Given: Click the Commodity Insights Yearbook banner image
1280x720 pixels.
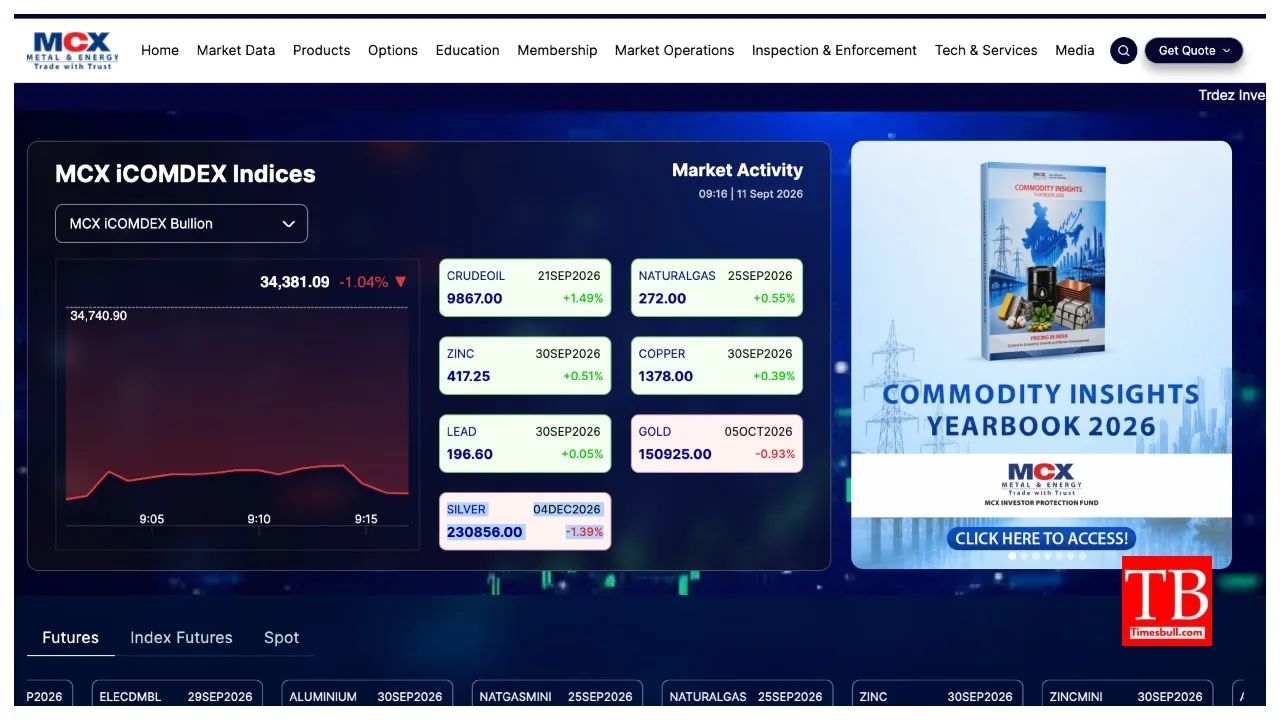Looking at the screenshot, I should point(1041,355).
